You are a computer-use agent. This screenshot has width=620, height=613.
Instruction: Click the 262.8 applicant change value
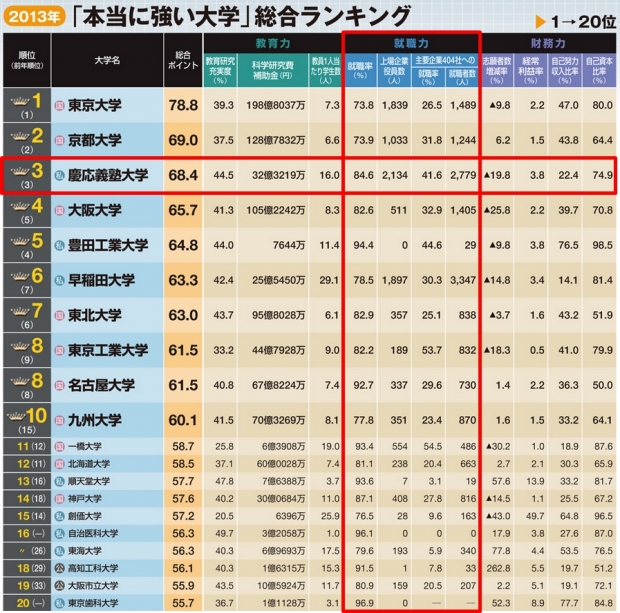tap(498, 568)
